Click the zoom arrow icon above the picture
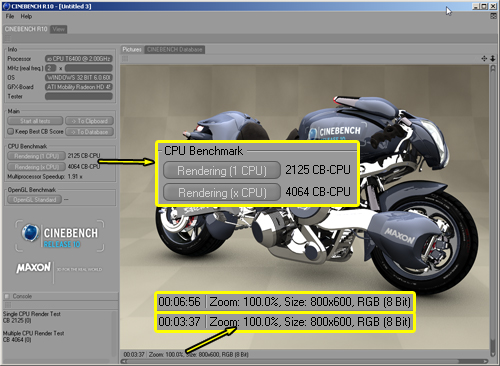 click(x=493, y=59)
